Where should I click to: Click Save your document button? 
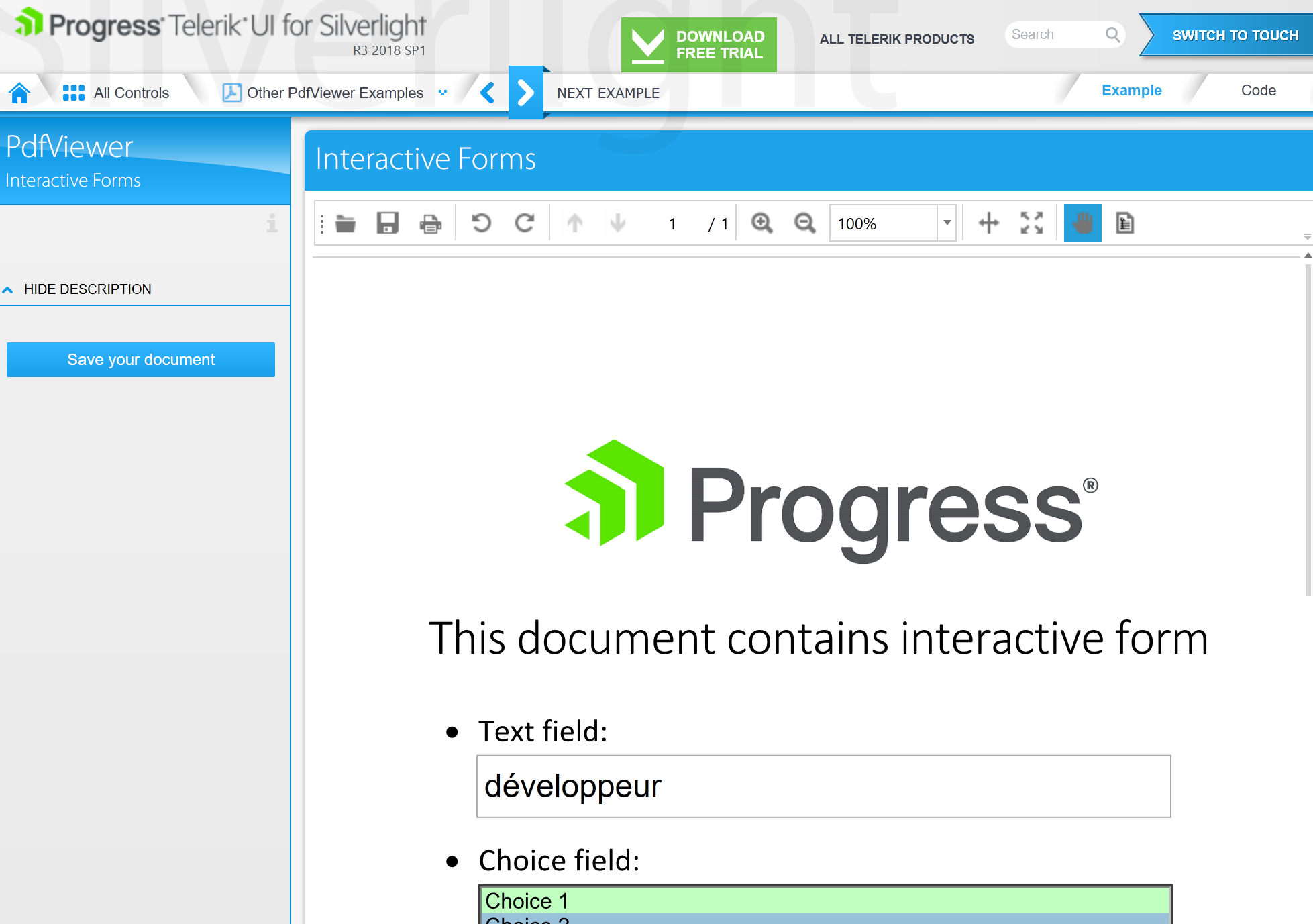tap(141, 360)
